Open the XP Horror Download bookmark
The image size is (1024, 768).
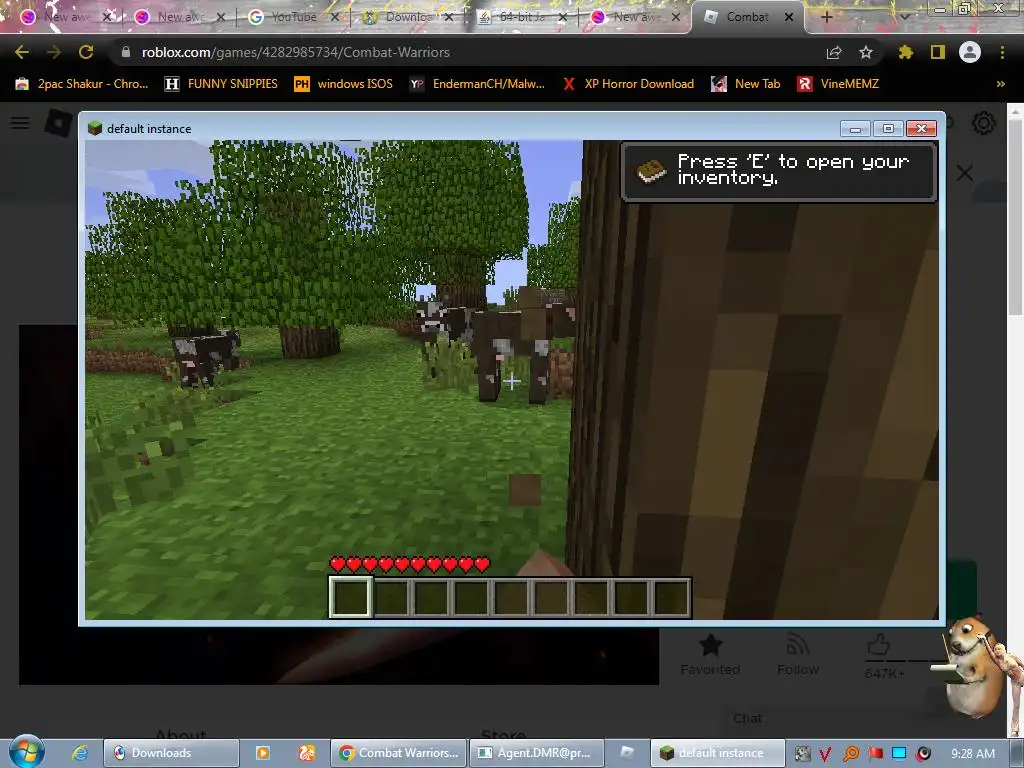tap(629, 84)
